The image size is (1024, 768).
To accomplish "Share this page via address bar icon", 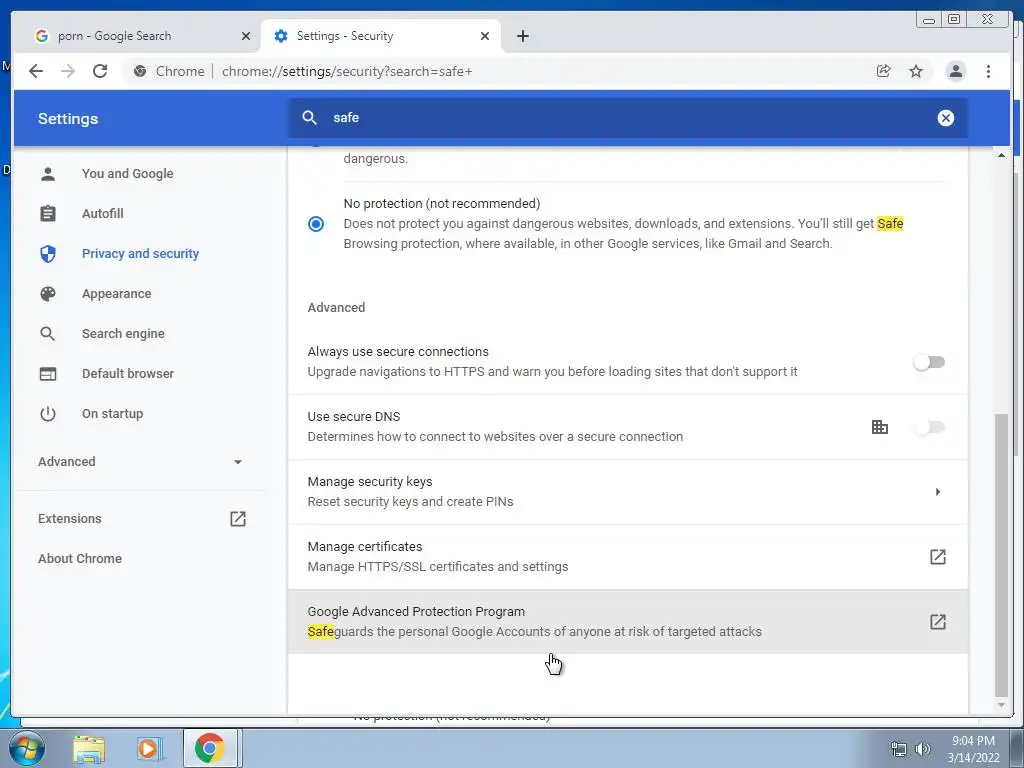I will pyautogui.click(x=884, y=71).
